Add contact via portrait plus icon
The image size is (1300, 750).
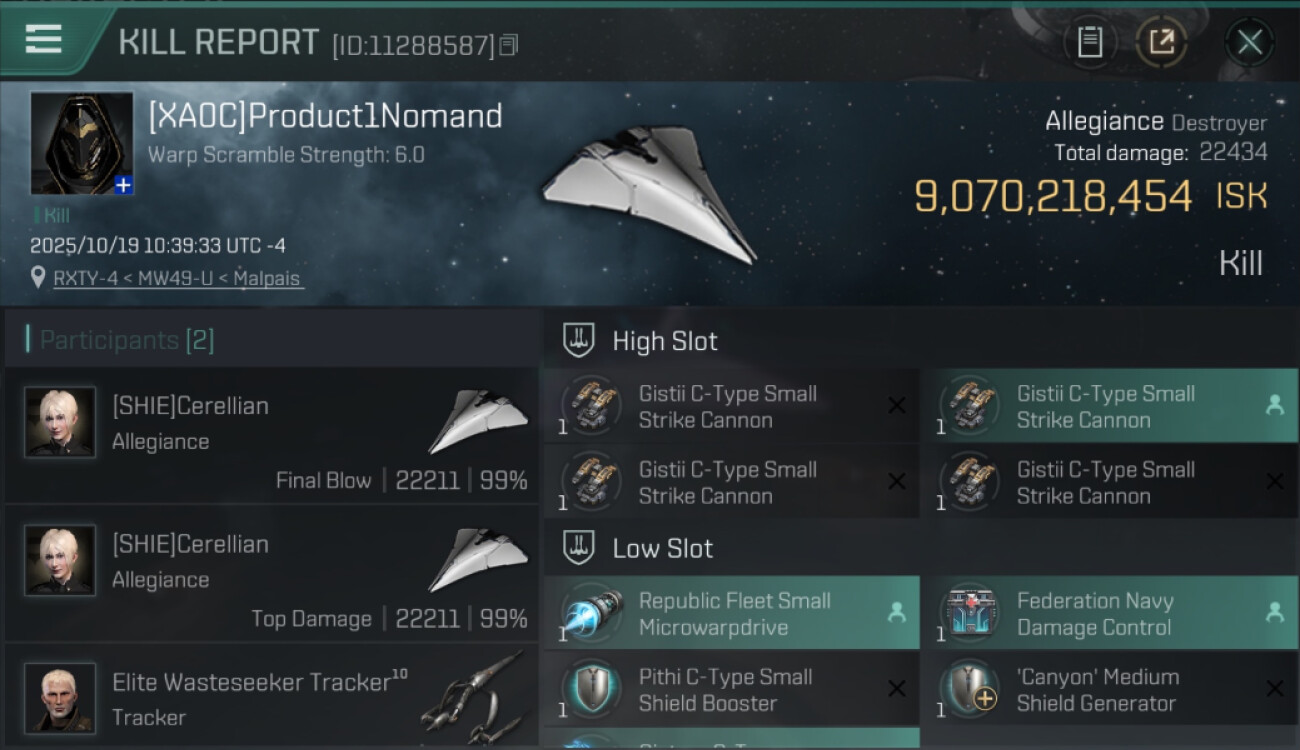pos(123,185)
